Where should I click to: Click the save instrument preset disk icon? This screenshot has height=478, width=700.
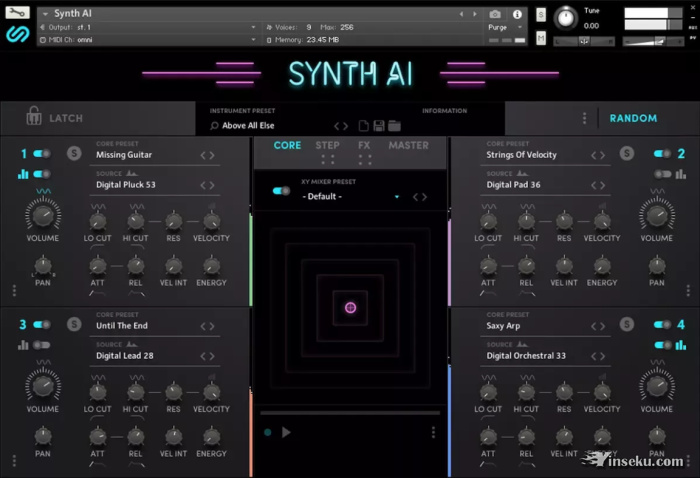pyautogui.click(x=379, y=126)
